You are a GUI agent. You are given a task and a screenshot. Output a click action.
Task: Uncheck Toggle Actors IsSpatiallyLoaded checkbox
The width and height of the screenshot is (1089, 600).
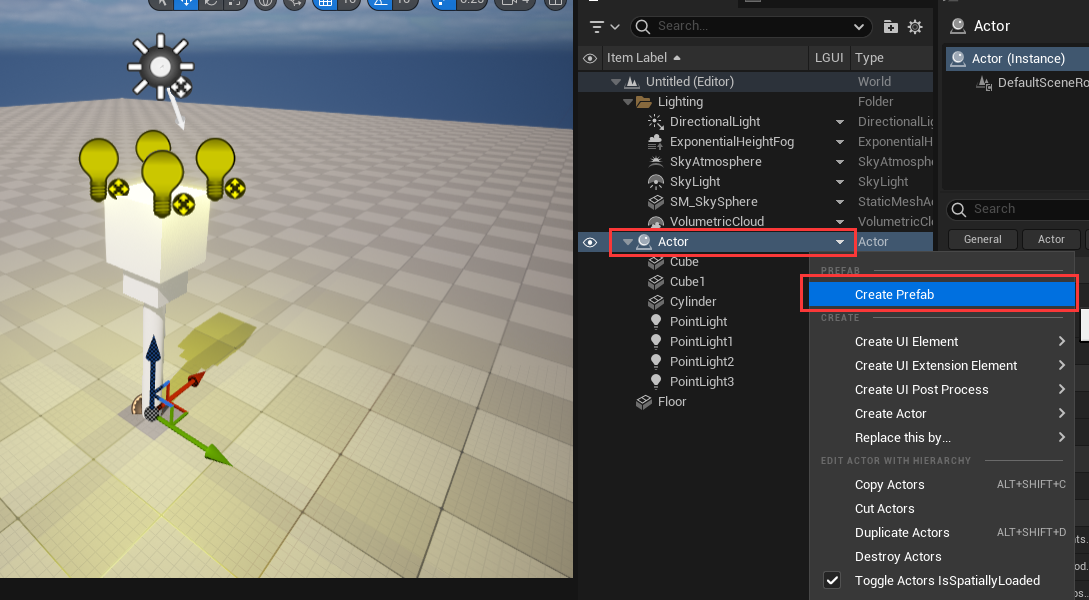pos(832,581)
